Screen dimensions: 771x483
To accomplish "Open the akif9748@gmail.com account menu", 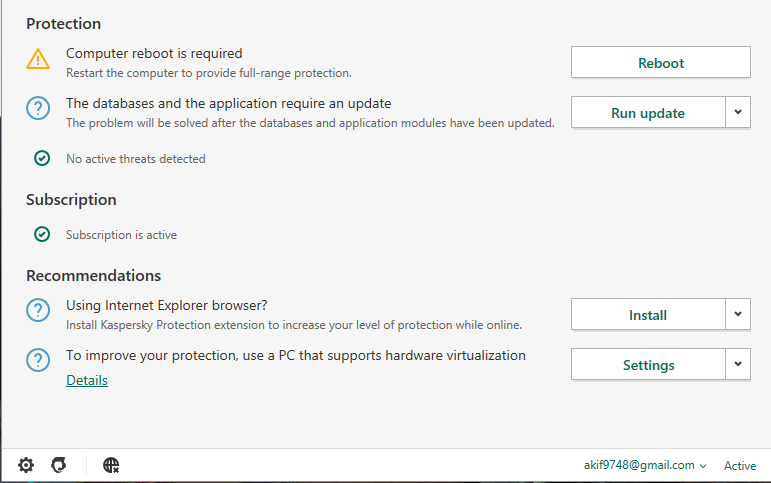I will (645, 465).
